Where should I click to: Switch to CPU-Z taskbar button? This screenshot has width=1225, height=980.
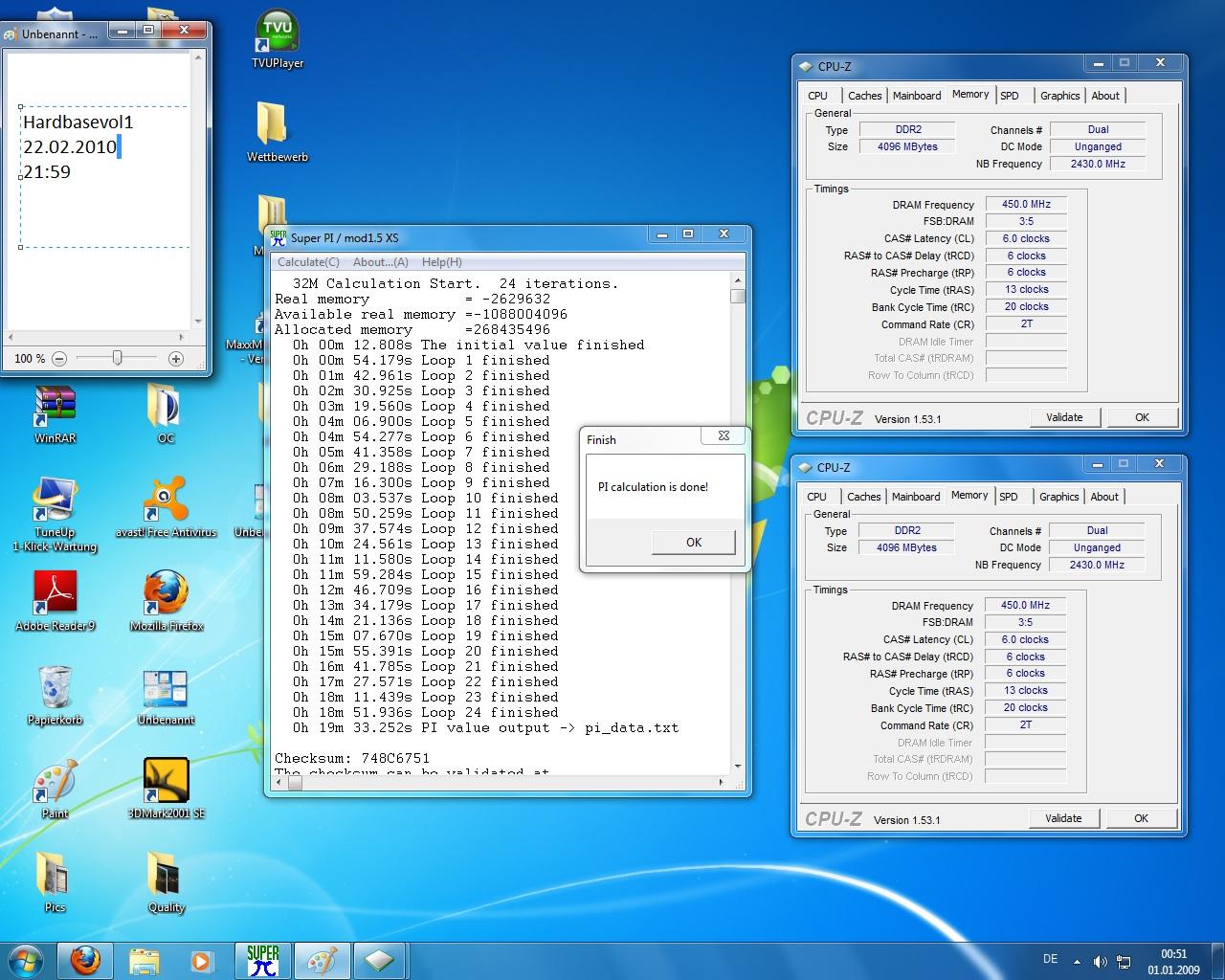coord(380,960)
